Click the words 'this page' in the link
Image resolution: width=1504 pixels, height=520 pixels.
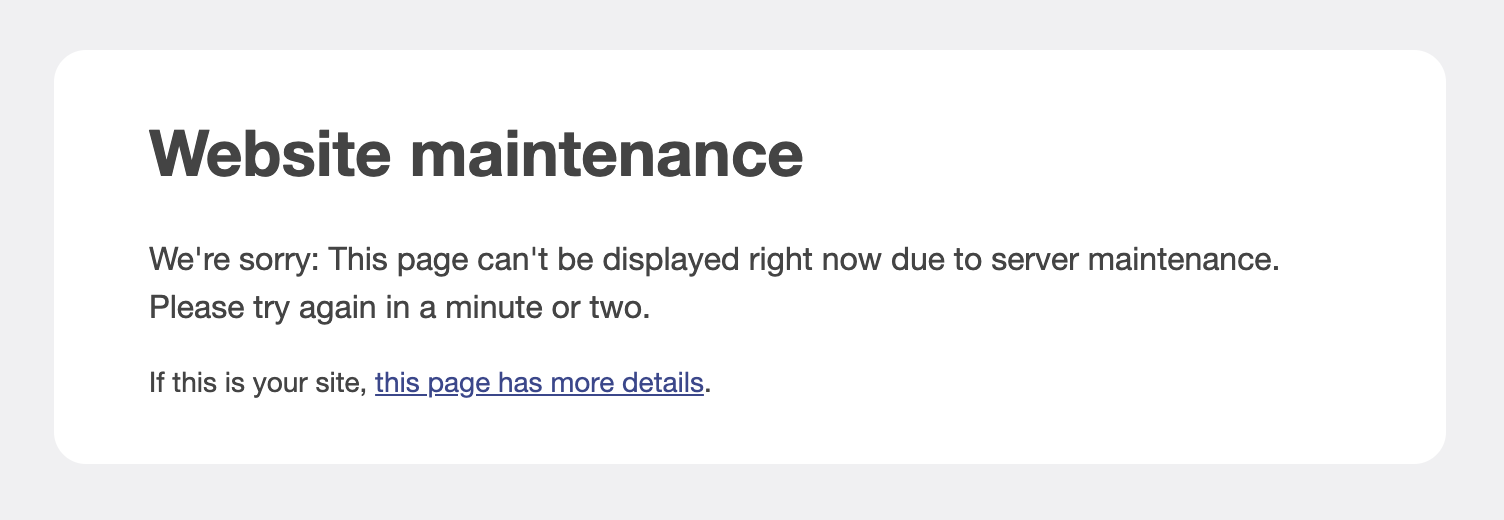(x=433, y=383)
